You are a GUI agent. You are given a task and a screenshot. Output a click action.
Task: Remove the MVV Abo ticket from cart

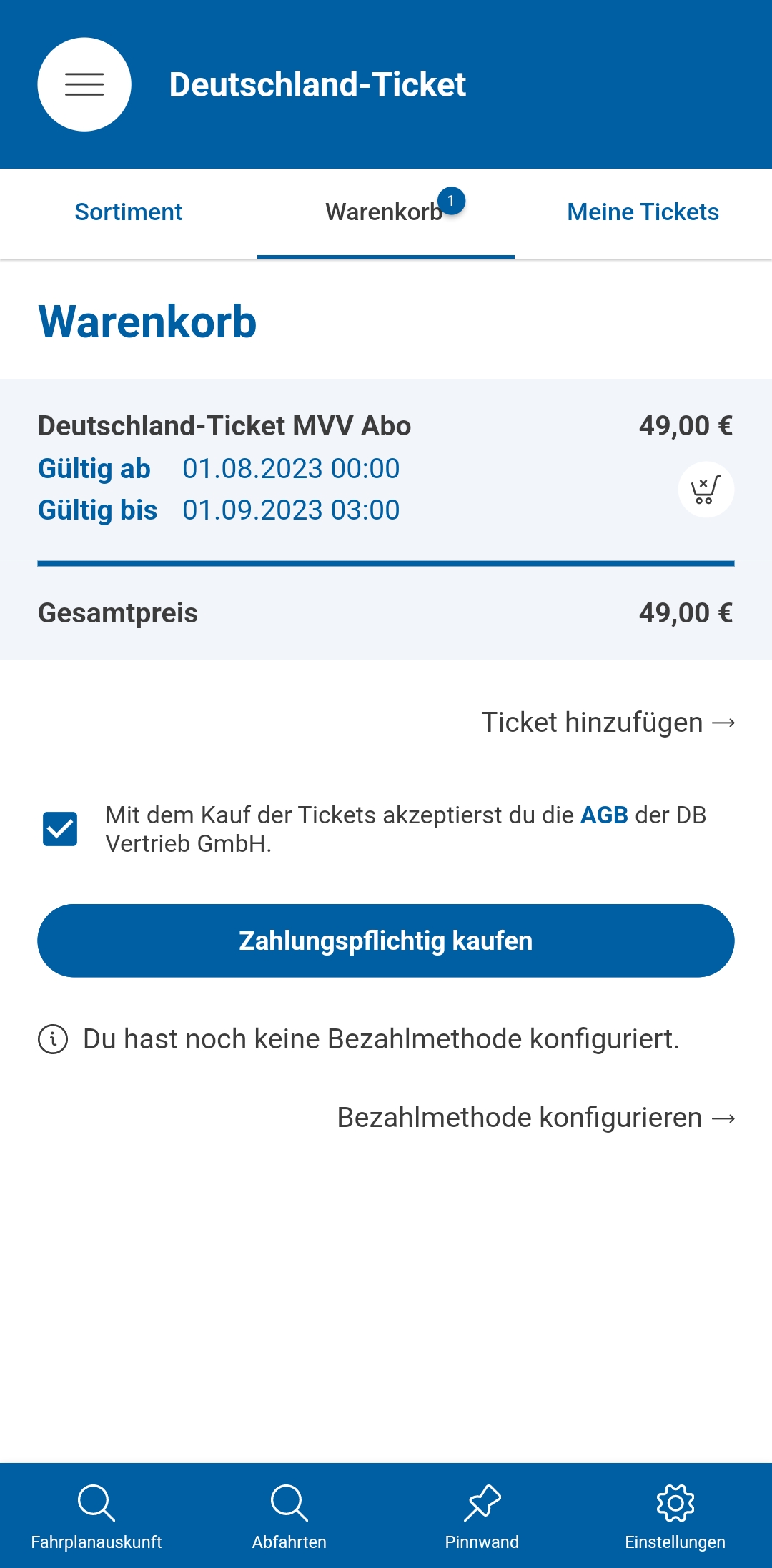(x=706, y=490)
